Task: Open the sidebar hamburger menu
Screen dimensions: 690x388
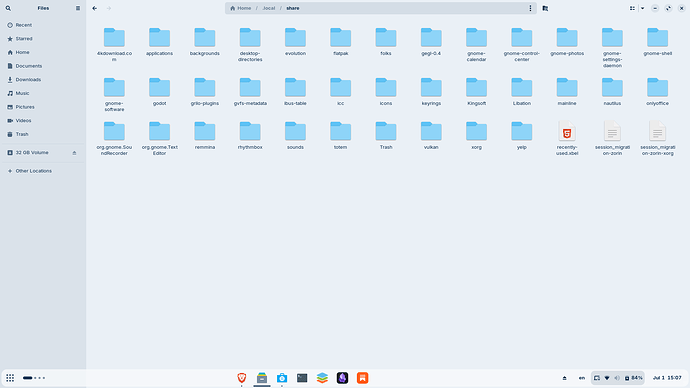Action: (x=78, y=8)
